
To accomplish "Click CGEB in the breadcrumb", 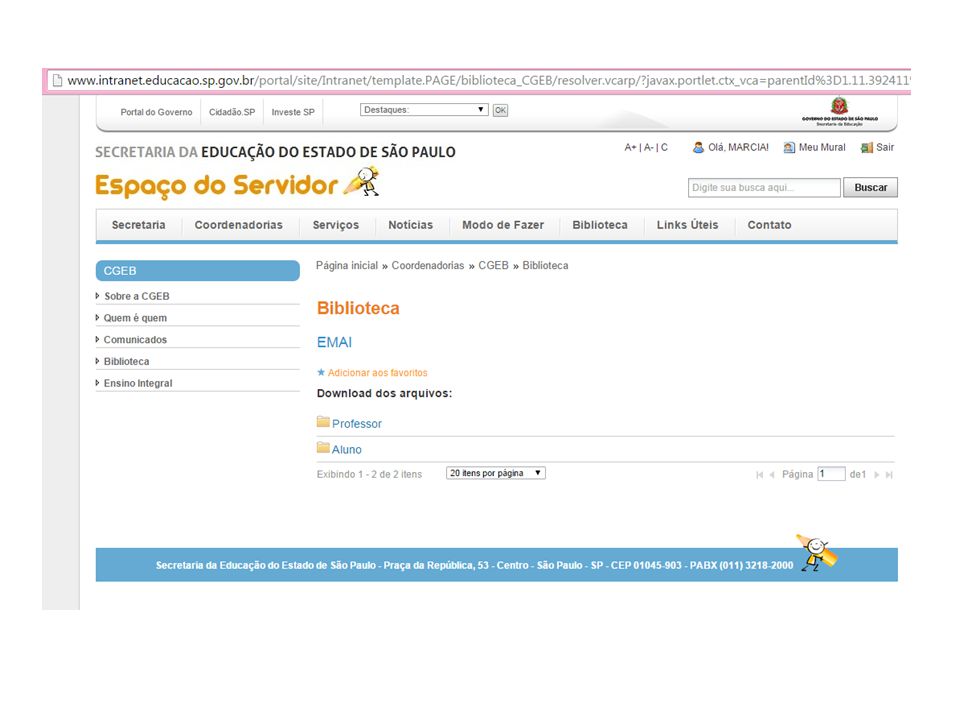I will click(x=493, y=266).
